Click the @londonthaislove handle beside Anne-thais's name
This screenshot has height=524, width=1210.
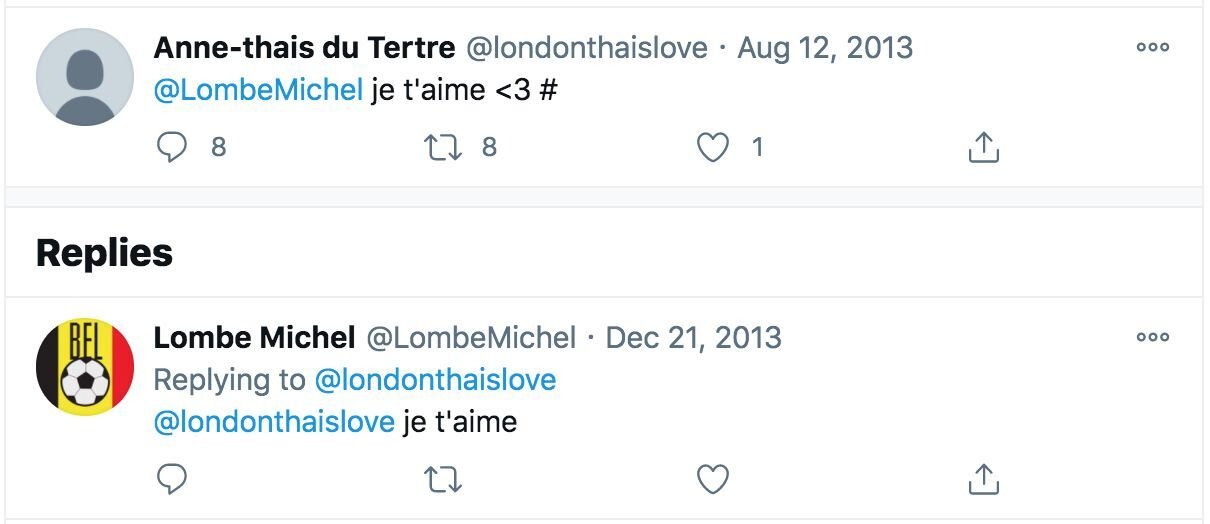(x=587, y=47)
